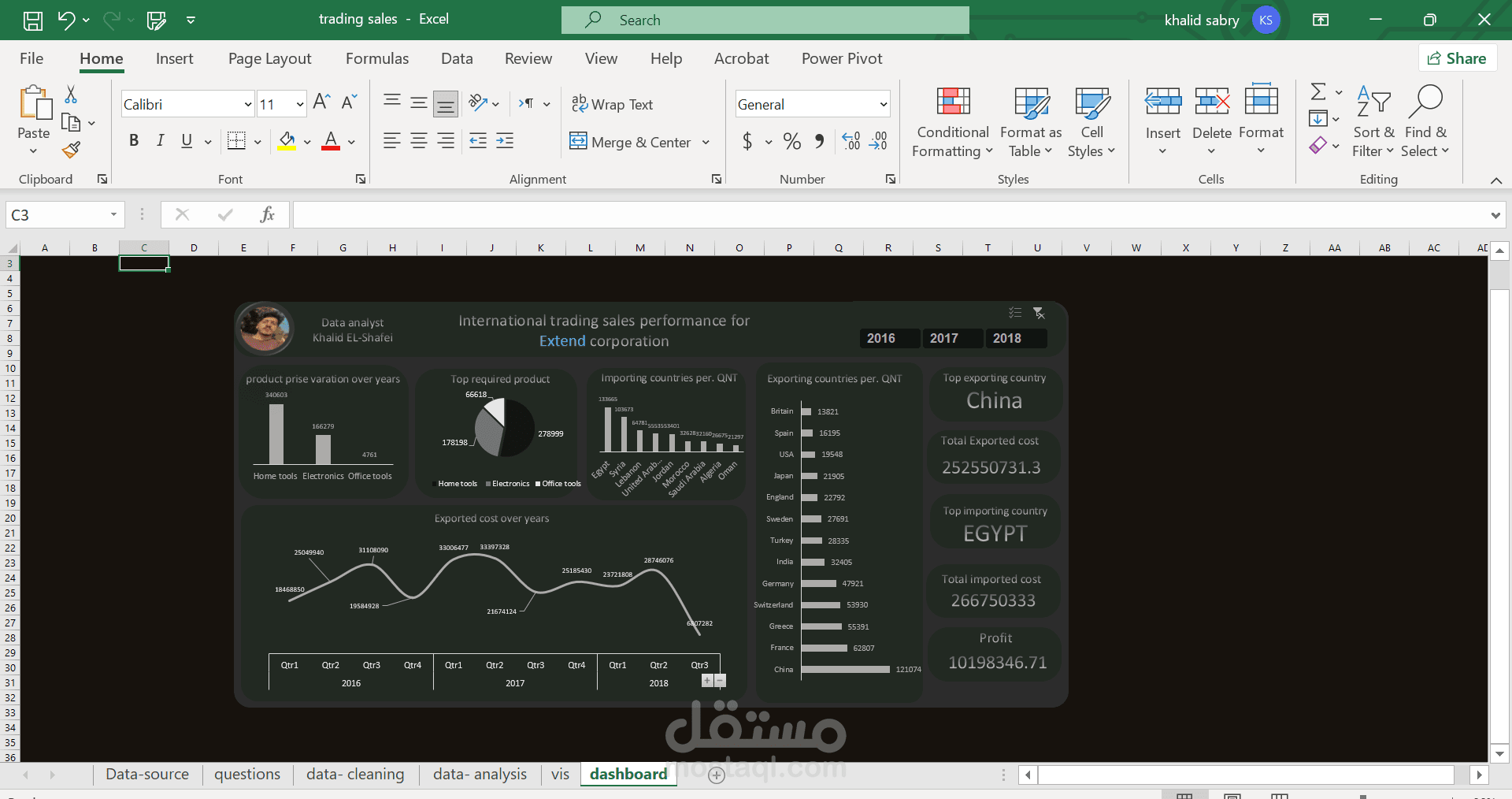The width and height of the screenshot is (1512, 799).
Task: Click the Accounting dollar format icon
Action: (747, 142)
